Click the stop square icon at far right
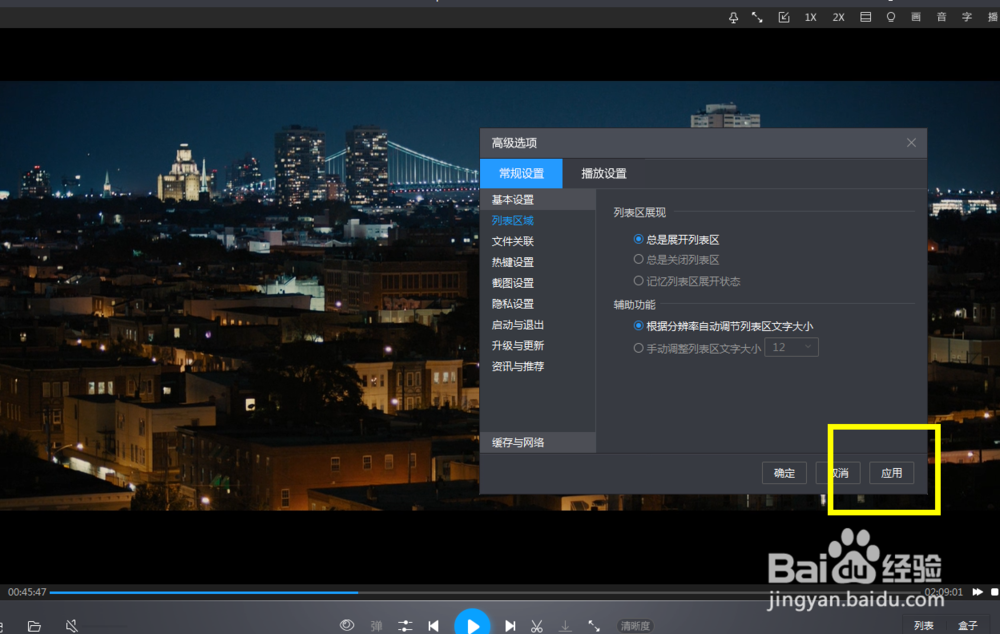1000x634 pixels. [994, 592]
